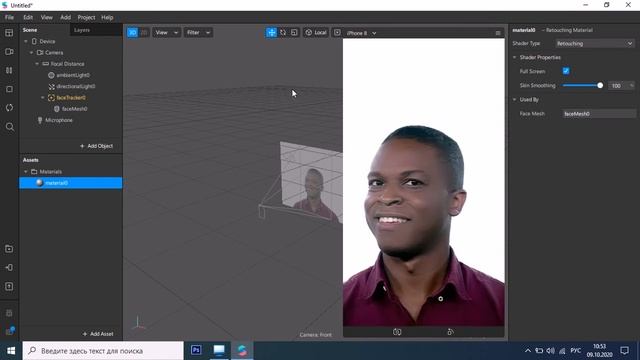Collapse the faceTracker0 node
The image size is (640, 360).
pyautogui.click(x=43, y=98)
